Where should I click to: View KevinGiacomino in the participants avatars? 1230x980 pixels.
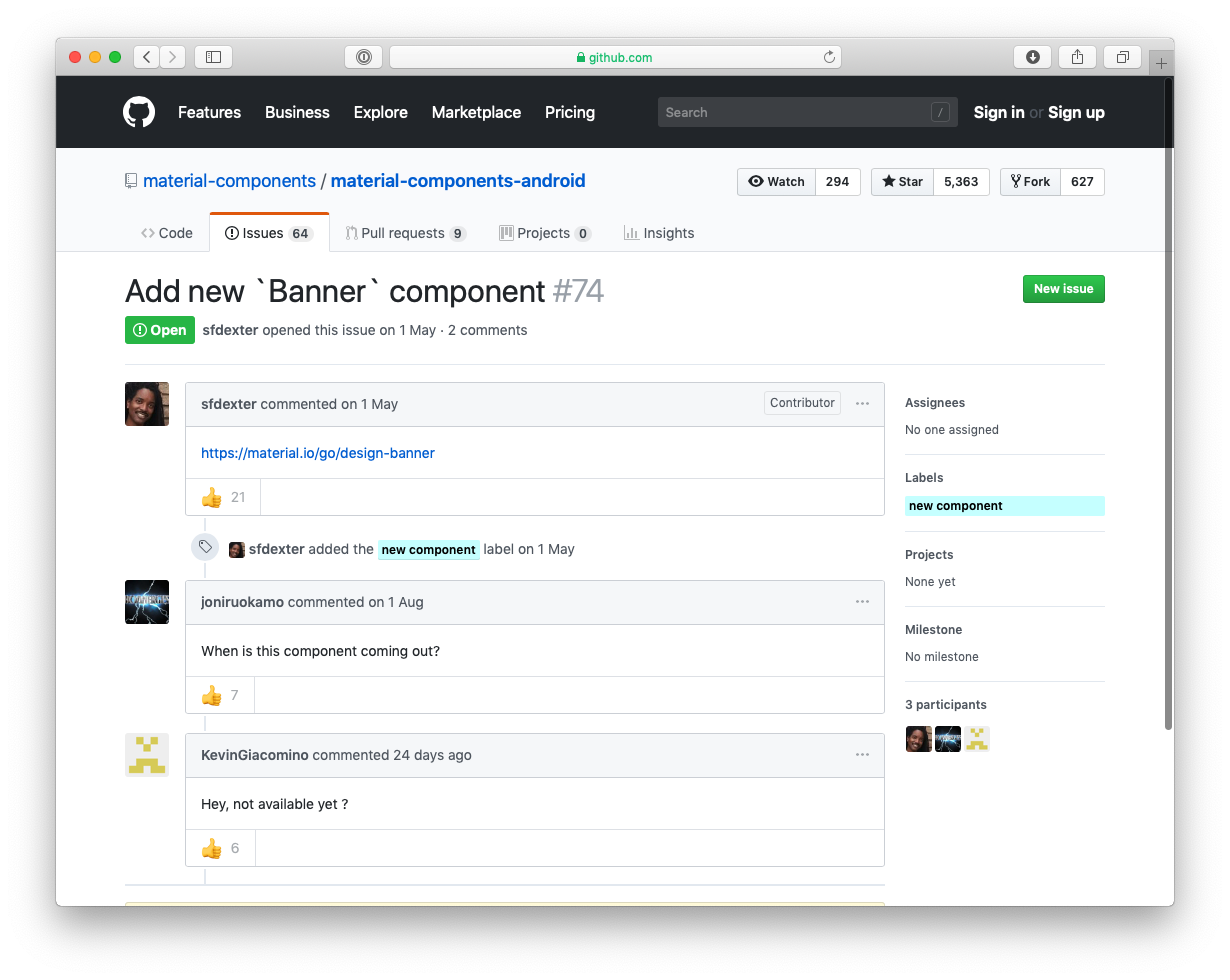(977, 739)
